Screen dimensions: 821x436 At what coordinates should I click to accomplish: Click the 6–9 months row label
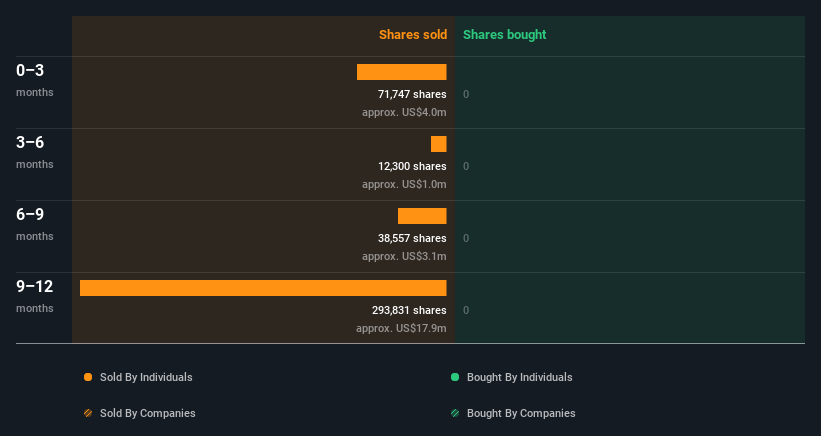coord(35,224)
